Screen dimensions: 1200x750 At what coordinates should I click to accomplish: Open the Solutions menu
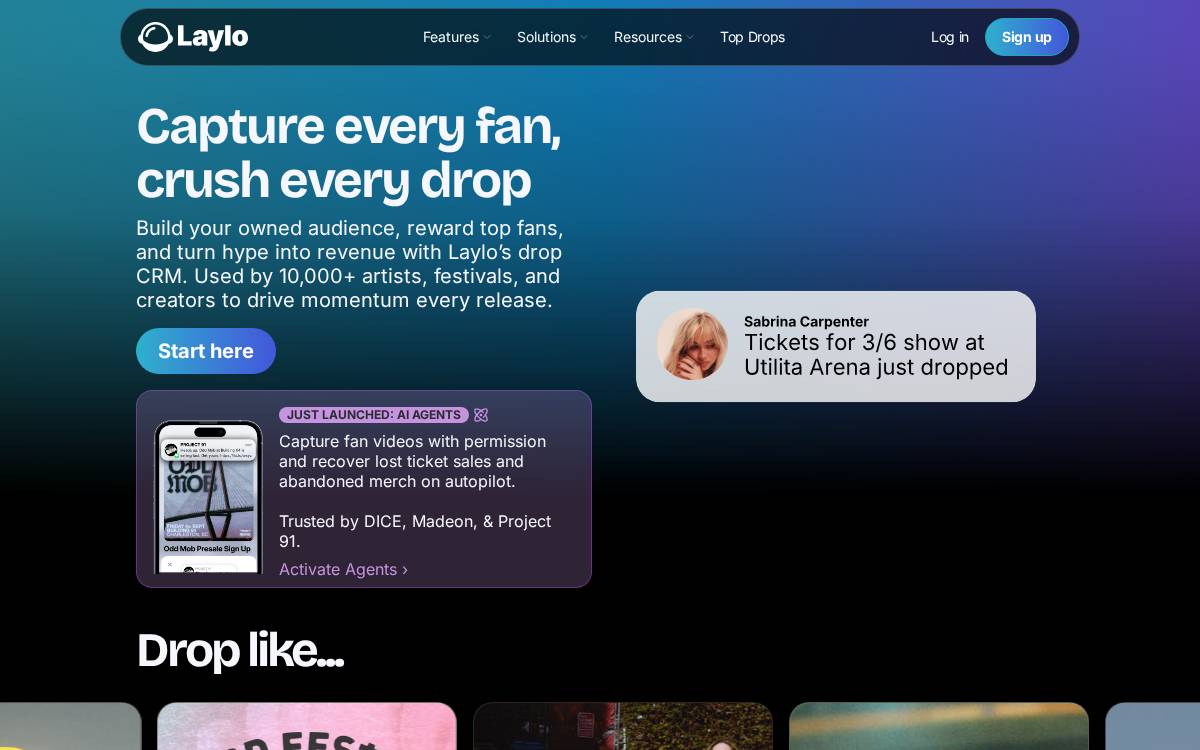546,37
